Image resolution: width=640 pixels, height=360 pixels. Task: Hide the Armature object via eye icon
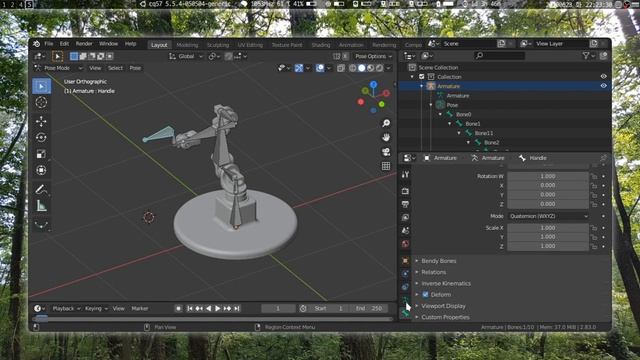(603, 86)
